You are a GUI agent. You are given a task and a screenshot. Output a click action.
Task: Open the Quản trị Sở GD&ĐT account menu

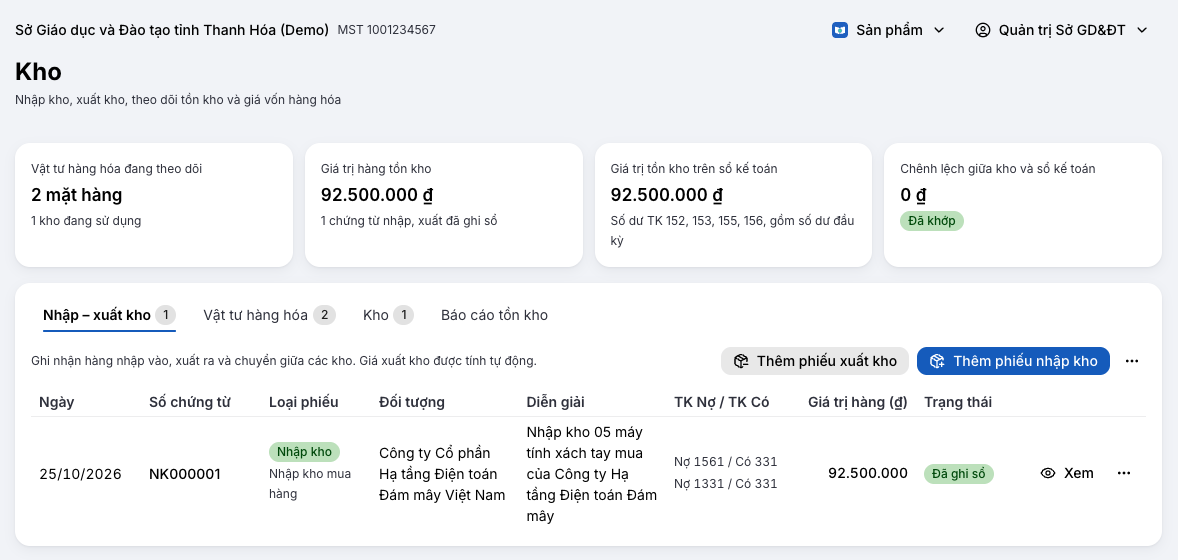click(1062, 30)
